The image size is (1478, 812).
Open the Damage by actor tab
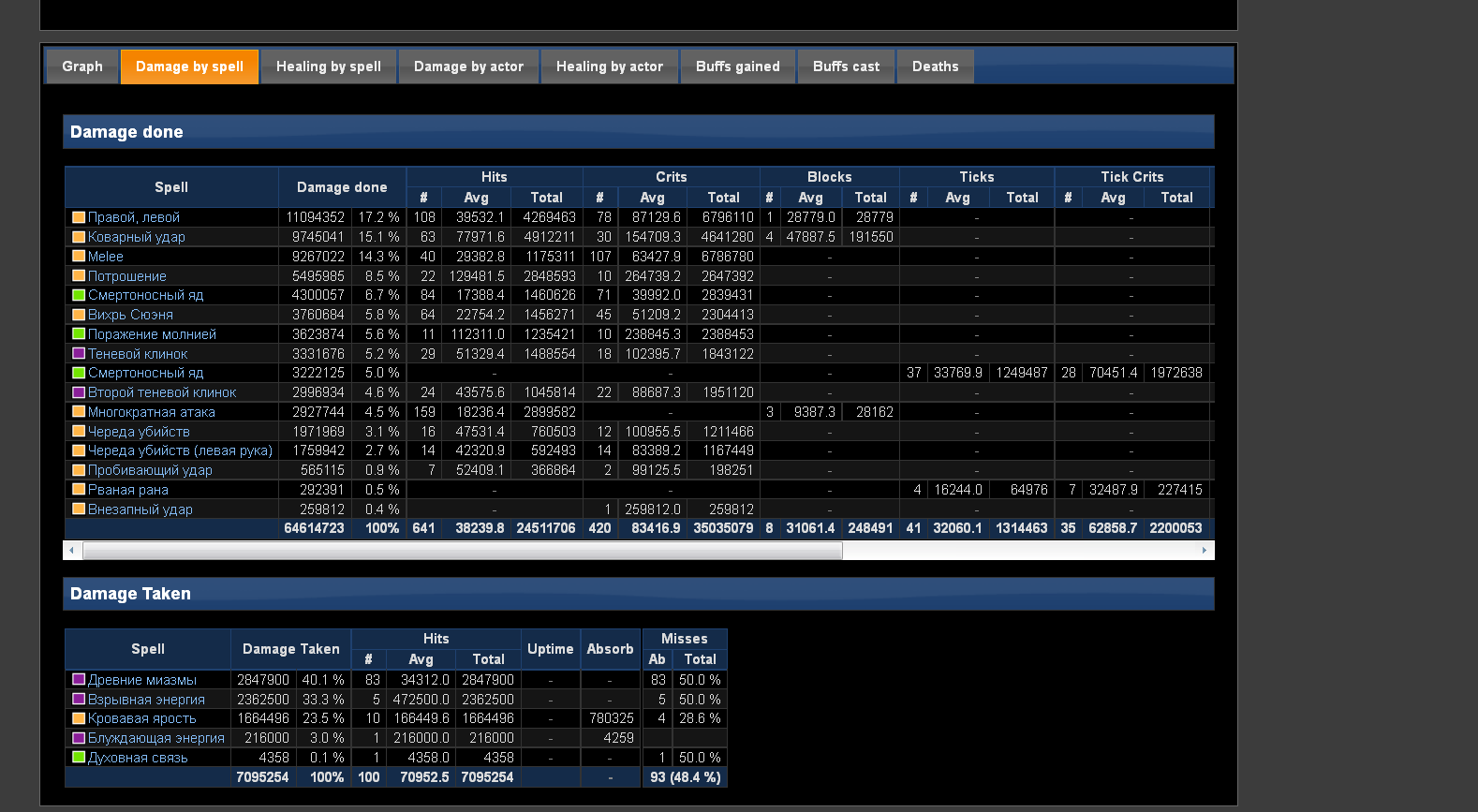pyautogui.click(x=468, y=66)
